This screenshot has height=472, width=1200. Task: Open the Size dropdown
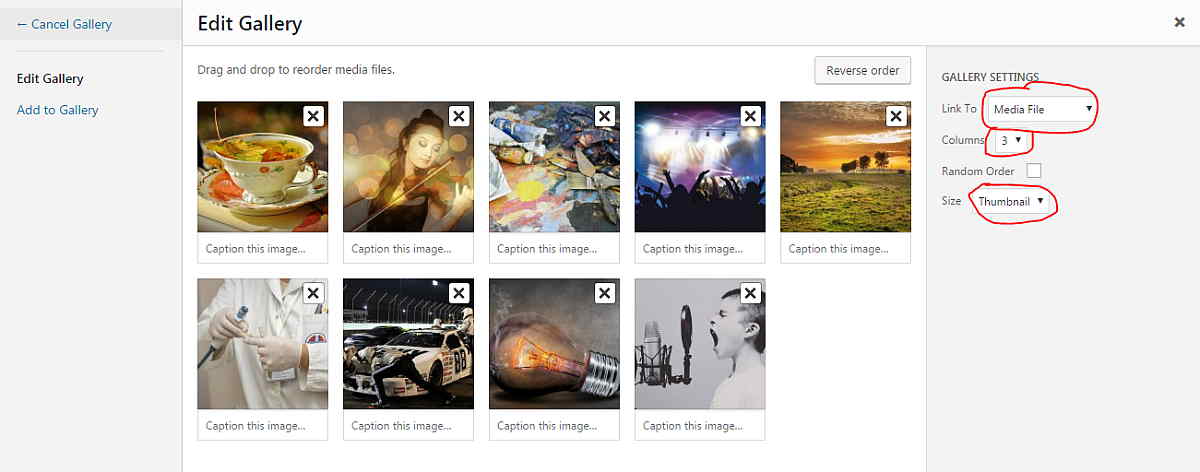point(1013,201)
